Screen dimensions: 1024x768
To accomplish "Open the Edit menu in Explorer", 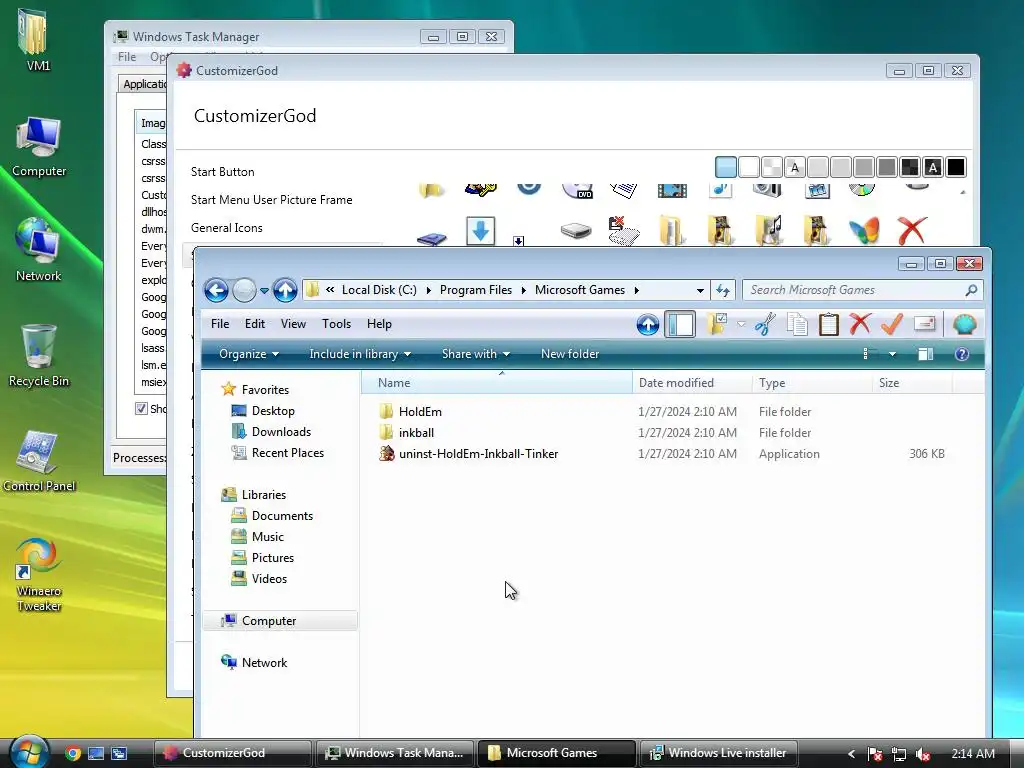I will pyautogui.click(x=255, y=324).
